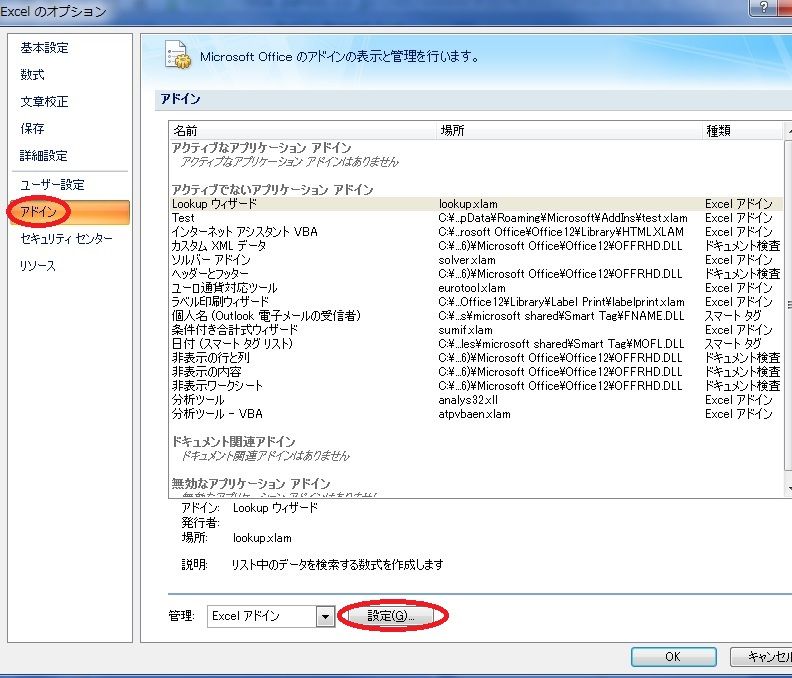Click the sumif.xlam location cell

pyautogui.click(x=465, y=330)
